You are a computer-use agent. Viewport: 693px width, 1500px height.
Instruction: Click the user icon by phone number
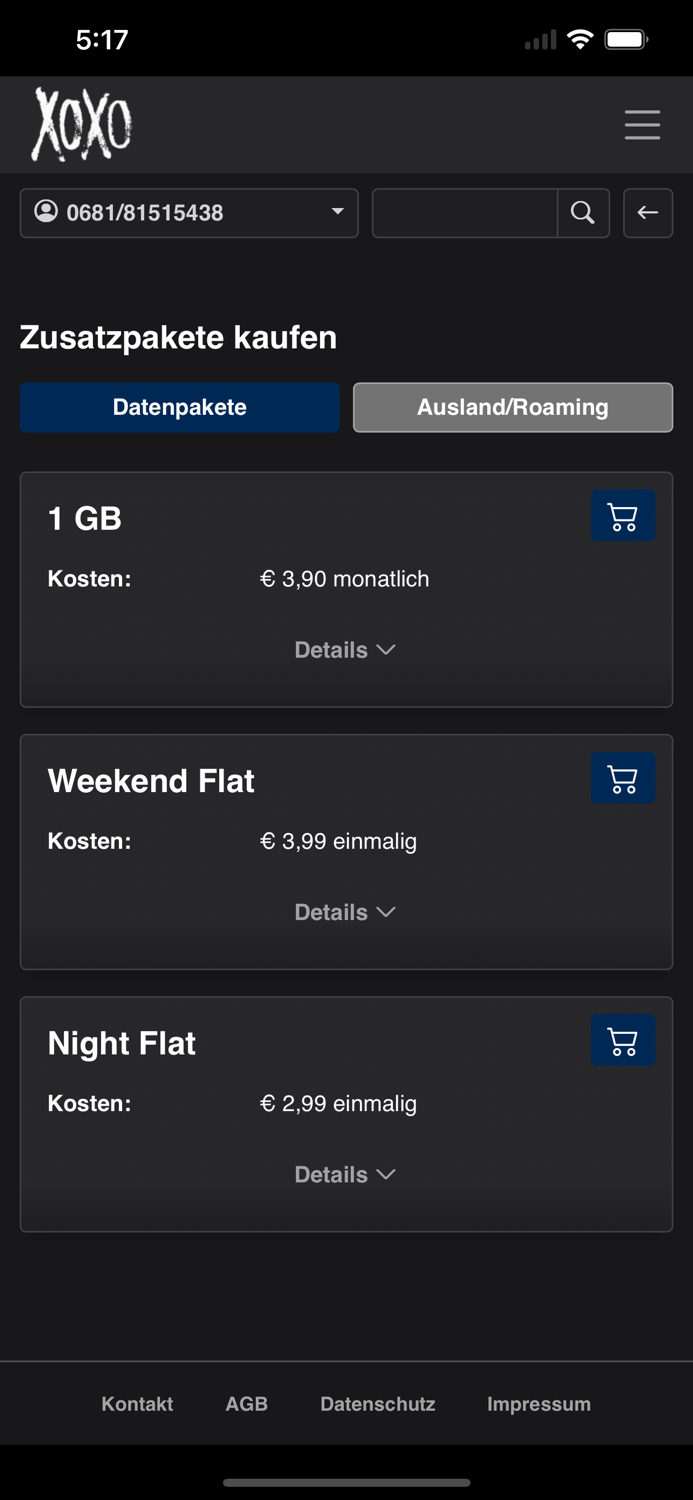click(x=46, y=211)
